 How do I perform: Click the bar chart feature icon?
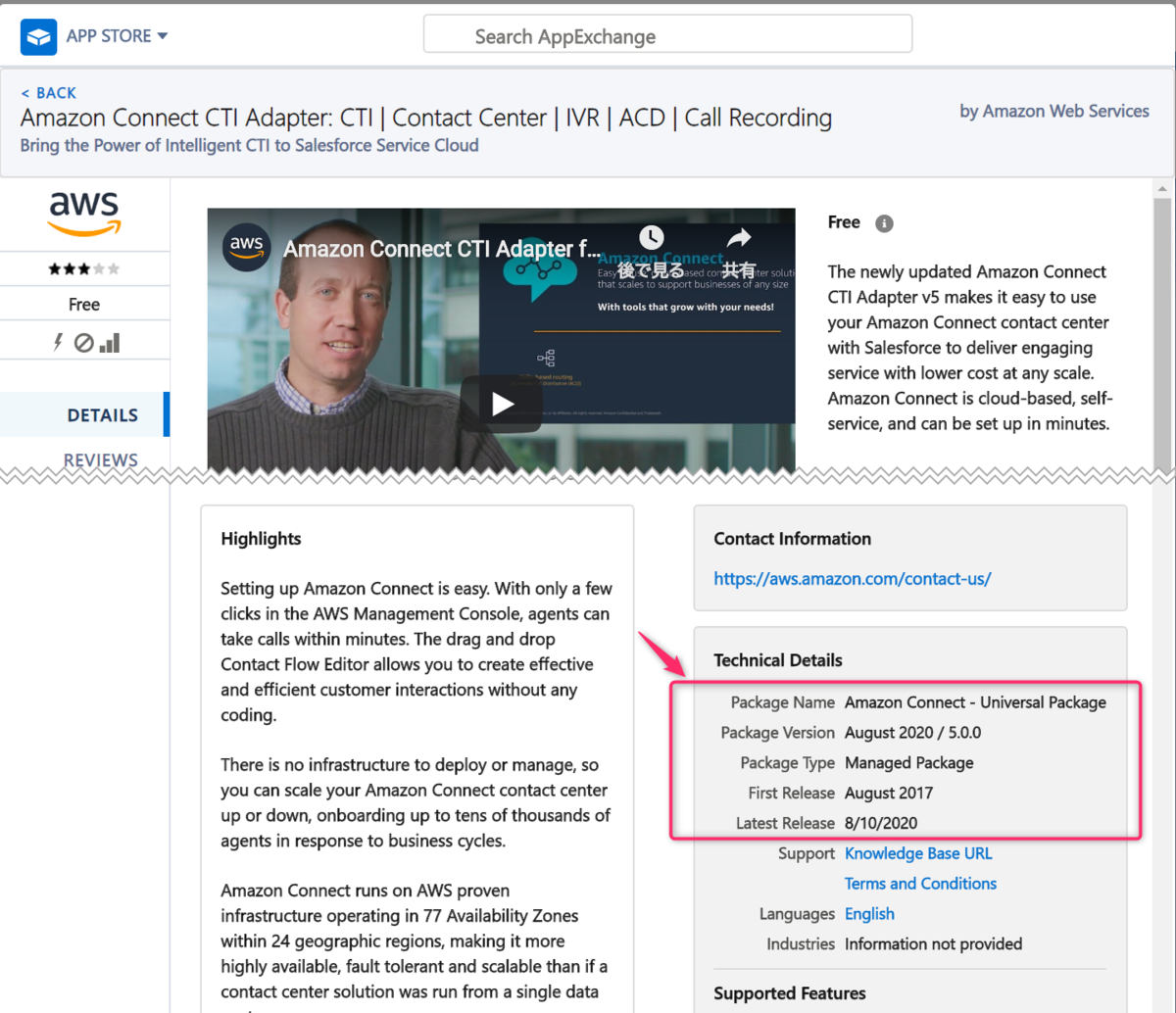(109, 342)
